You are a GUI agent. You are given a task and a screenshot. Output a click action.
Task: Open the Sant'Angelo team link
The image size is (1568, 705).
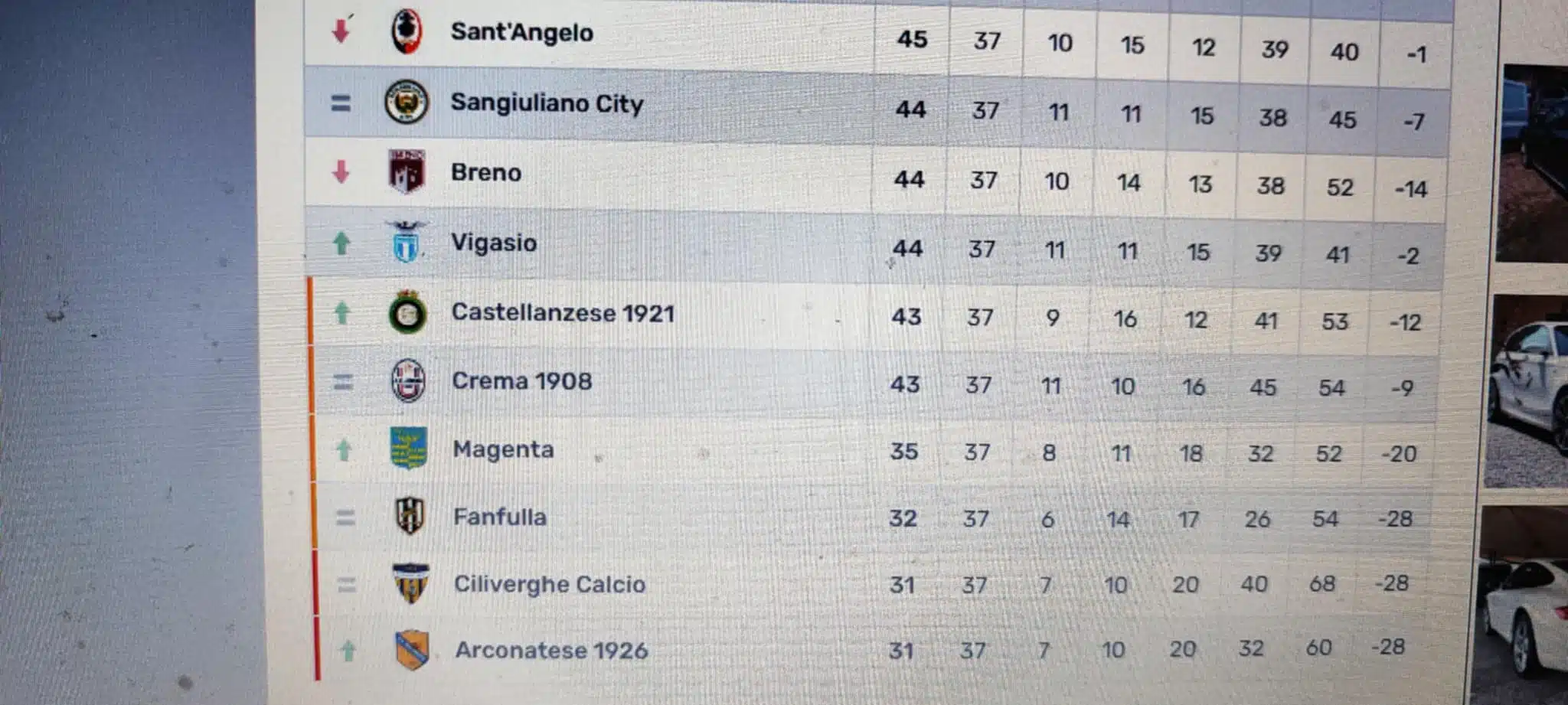click(x=521, y=32)
